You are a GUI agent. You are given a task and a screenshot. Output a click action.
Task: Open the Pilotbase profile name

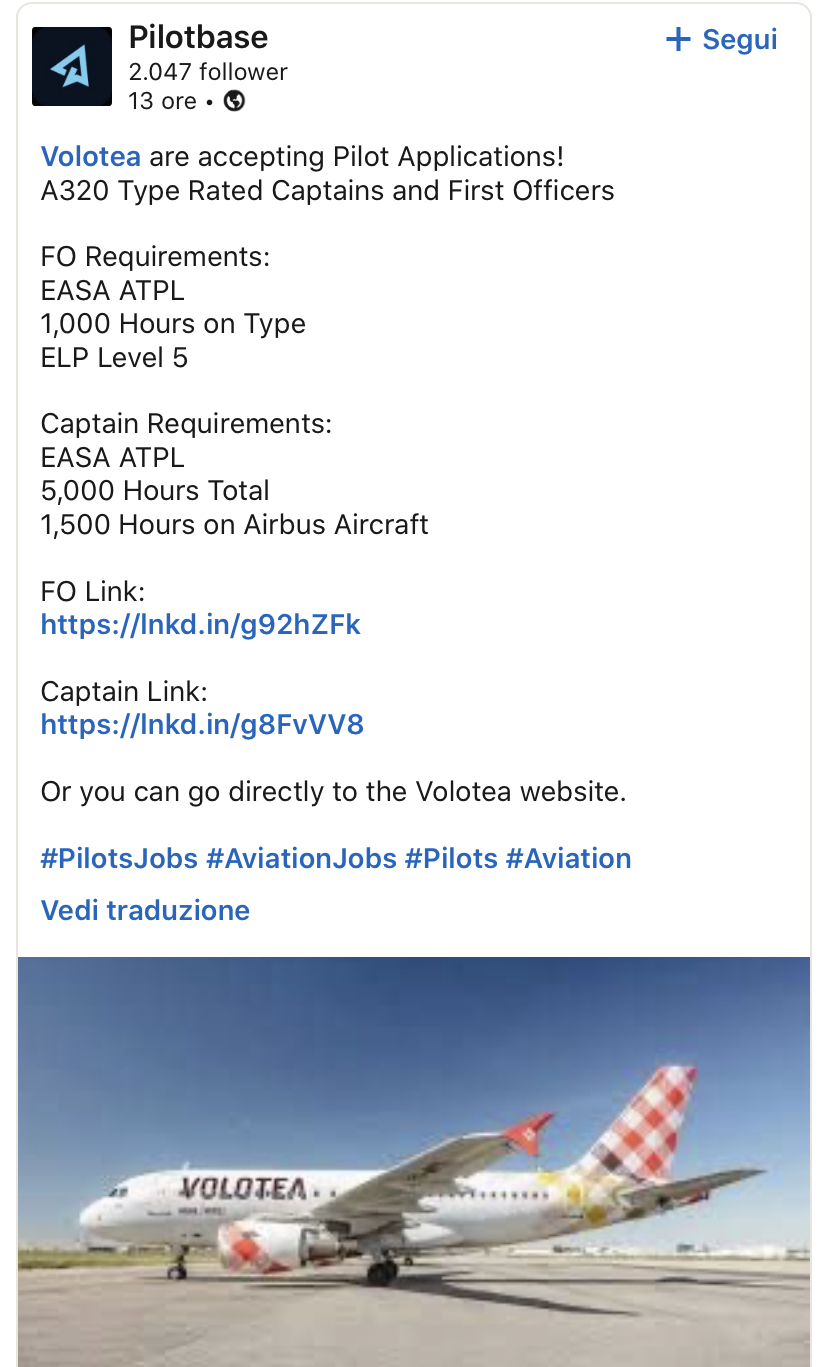(x=198, y=38)
